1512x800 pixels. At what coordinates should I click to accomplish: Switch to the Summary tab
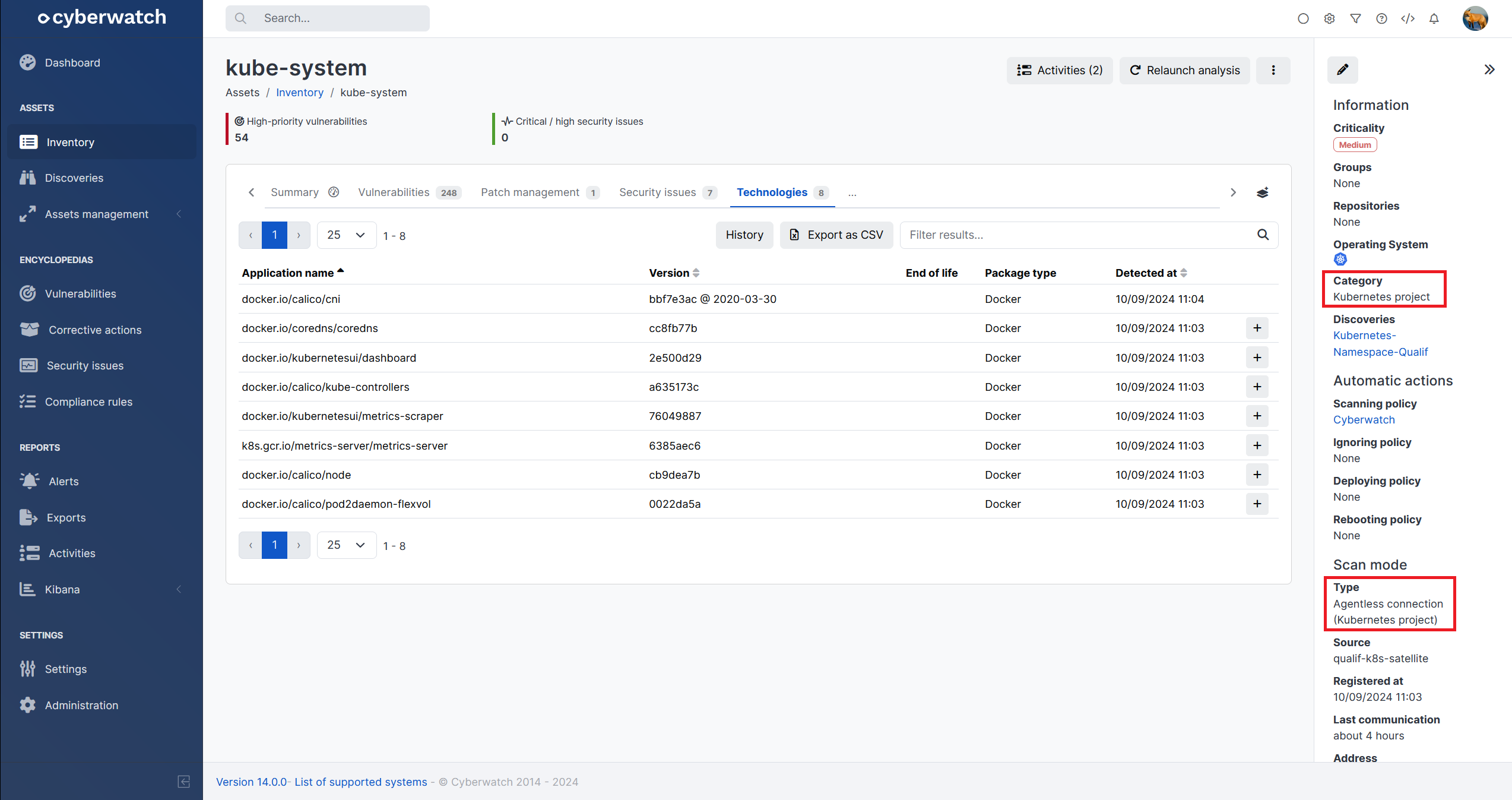click(305, 192)
